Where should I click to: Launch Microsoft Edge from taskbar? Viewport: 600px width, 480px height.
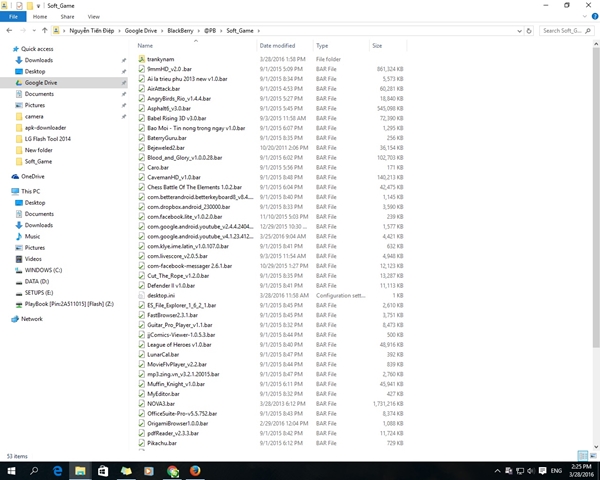[57, 471]
